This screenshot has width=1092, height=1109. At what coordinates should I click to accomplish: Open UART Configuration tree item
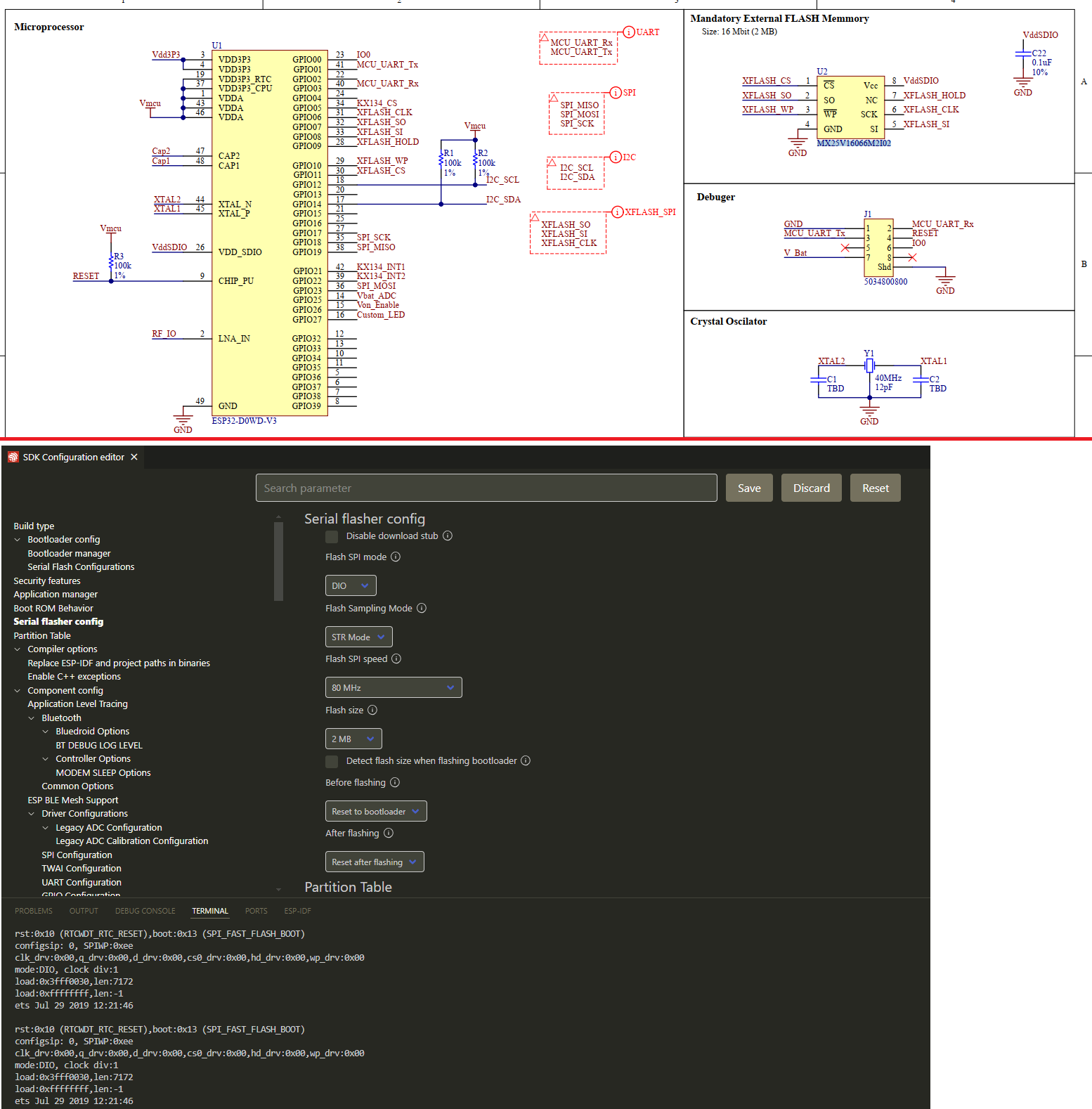tap(82, 883)
